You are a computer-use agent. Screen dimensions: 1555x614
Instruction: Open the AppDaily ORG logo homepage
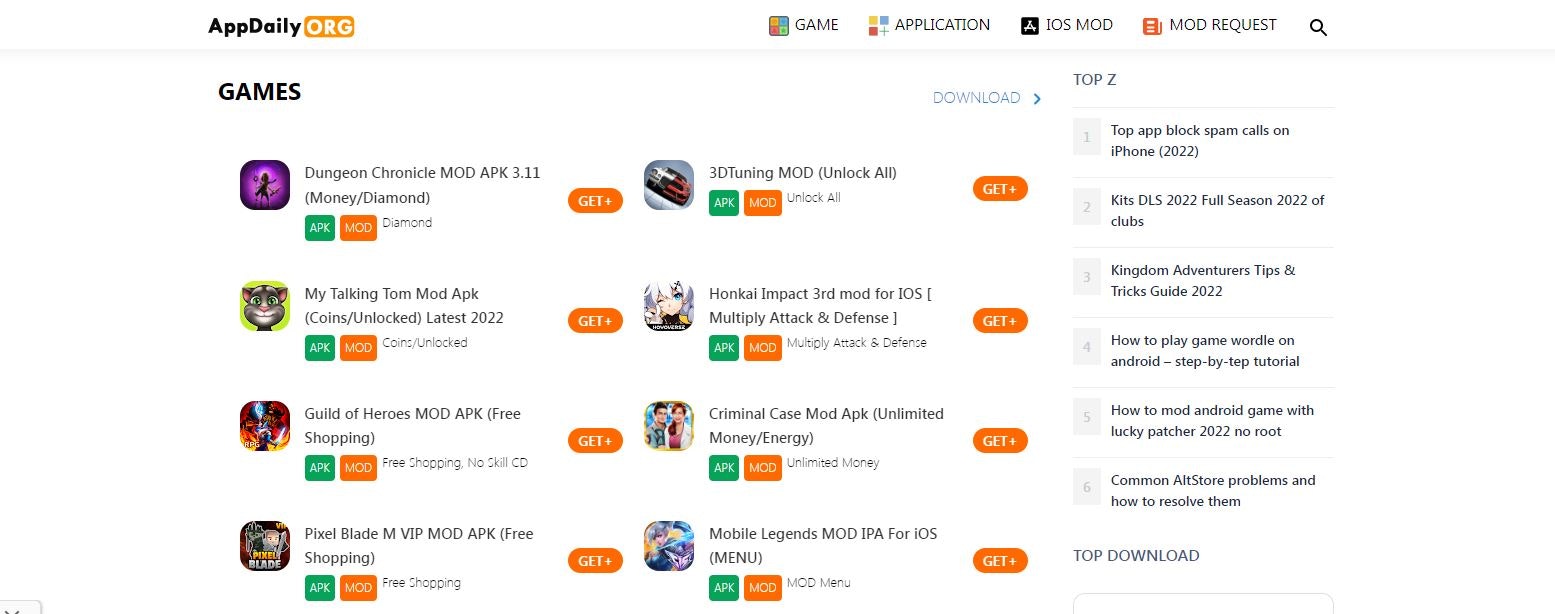click(281, 26)
